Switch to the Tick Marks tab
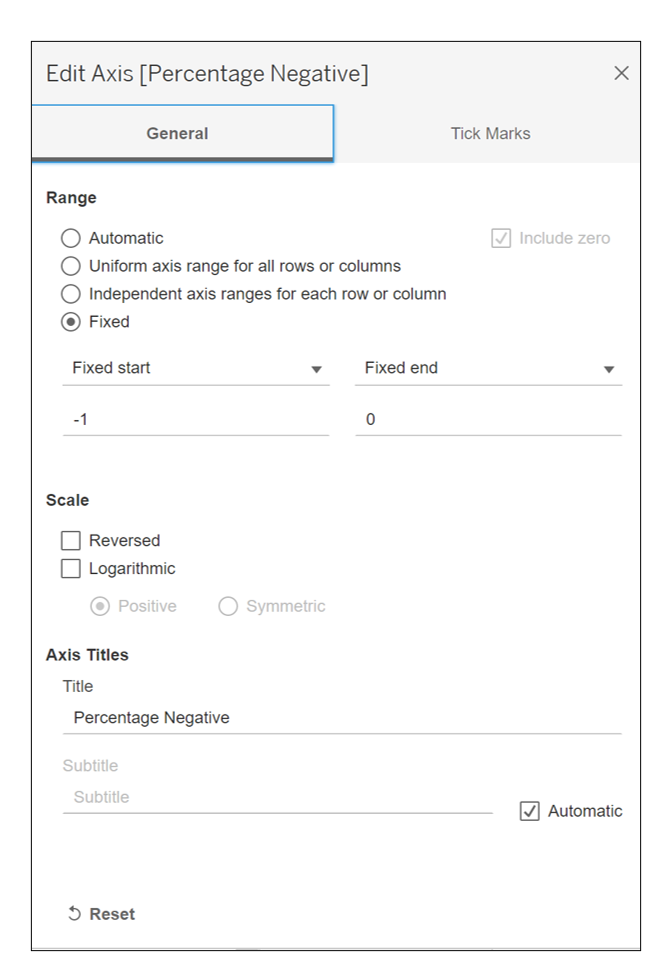The width and height of the screenshot is (664, 976). pyautogui.click(x=490, y=133)
